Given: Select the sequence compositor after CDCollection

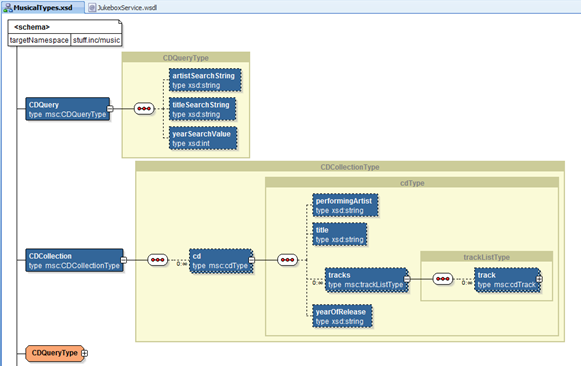Looking at the screenshot, I should pos(157,260).
